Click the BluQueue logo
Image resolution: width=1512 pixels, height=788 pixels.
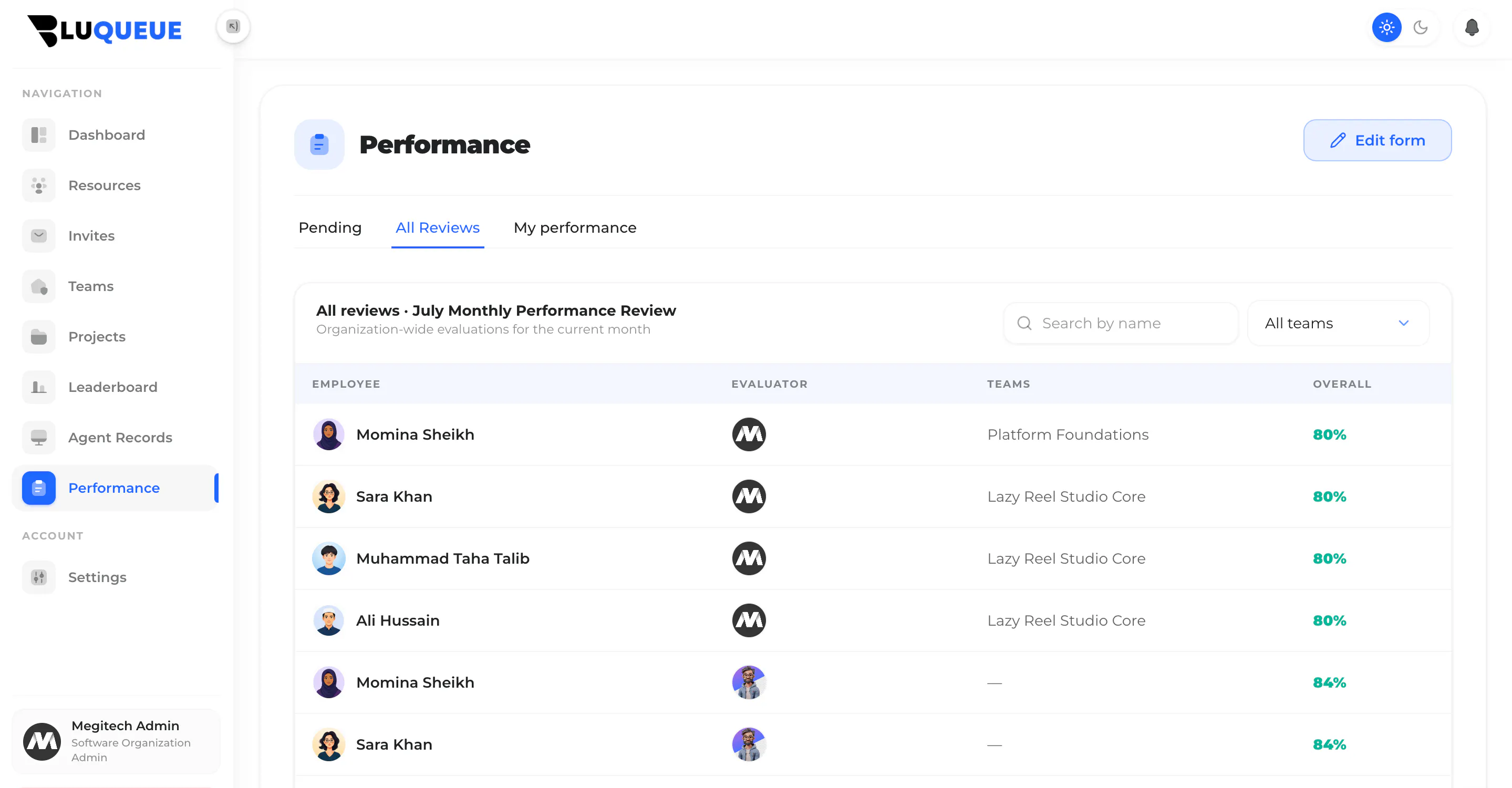[105, 30]
